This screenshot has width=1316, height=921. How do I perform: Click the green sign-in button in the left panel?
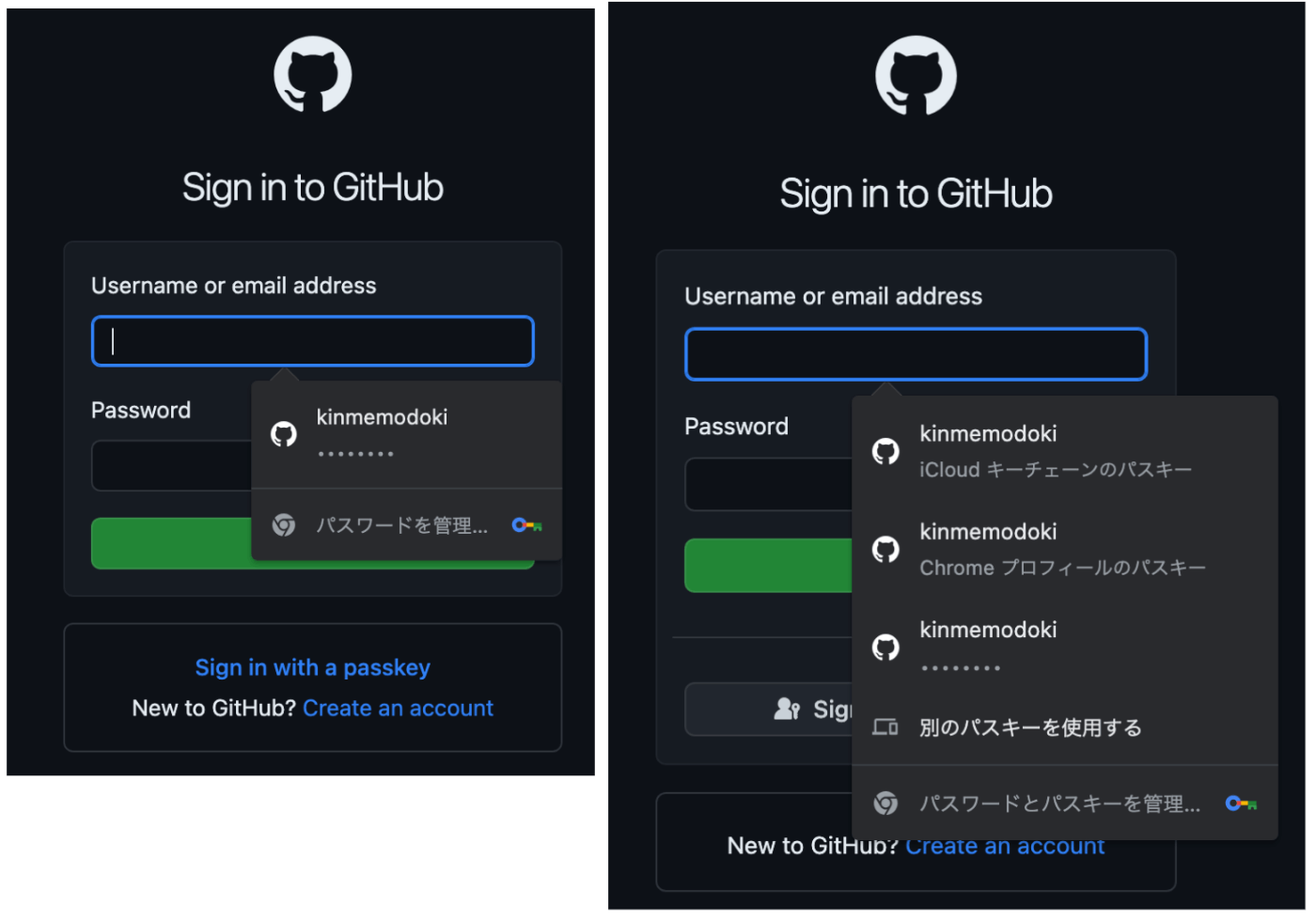pyautogui.click(x=171, y=543)
